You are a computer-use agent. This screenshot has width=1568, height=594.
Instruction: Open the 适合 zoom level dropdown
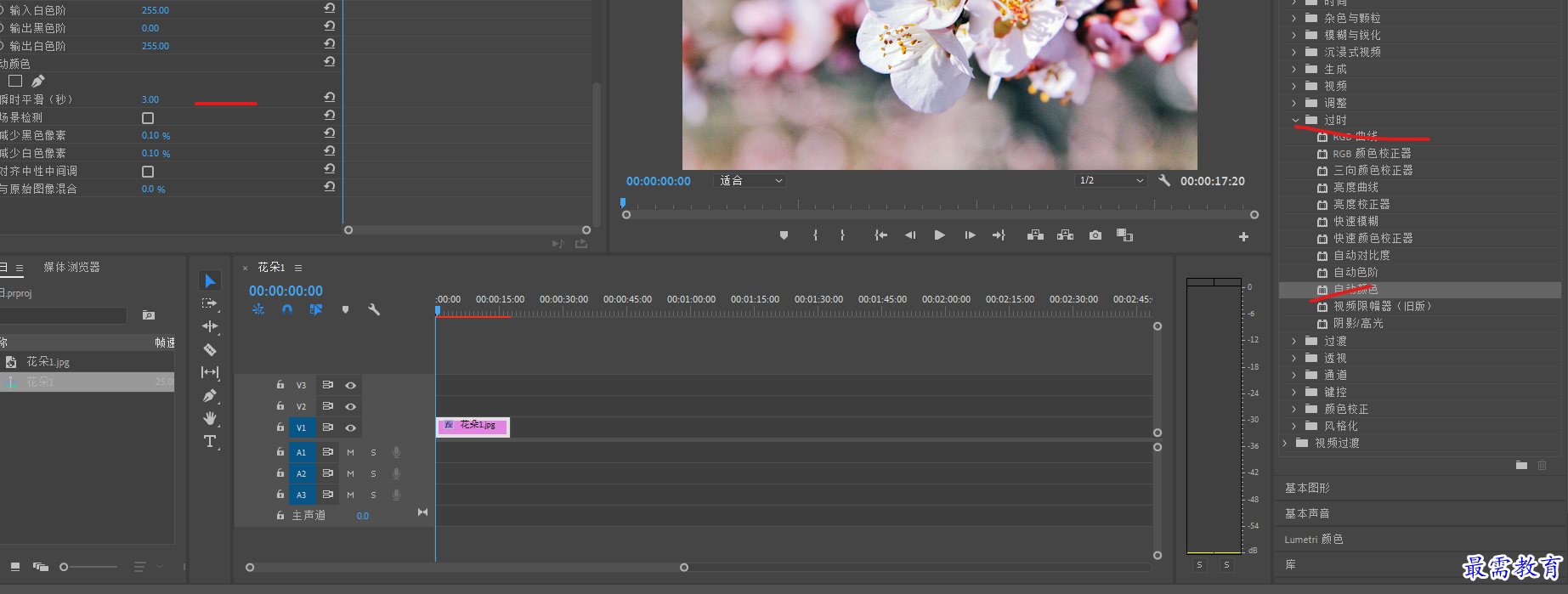750,180
